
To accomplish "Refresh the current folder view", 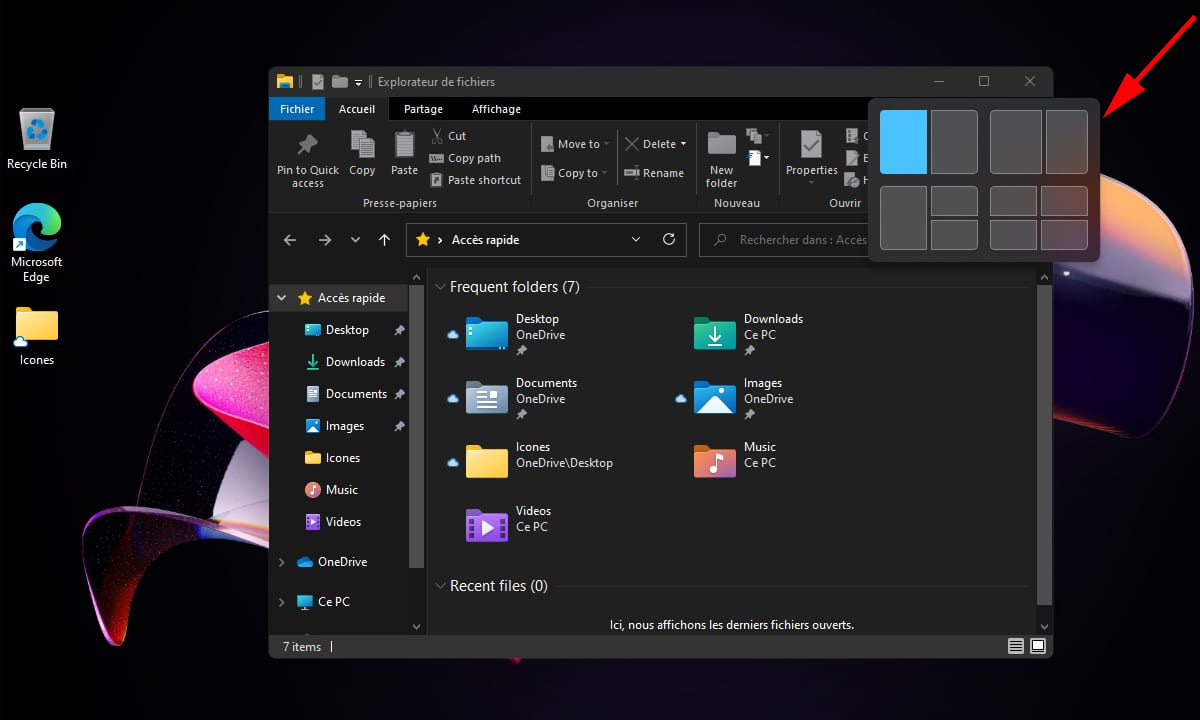I will tap(669, 240).
